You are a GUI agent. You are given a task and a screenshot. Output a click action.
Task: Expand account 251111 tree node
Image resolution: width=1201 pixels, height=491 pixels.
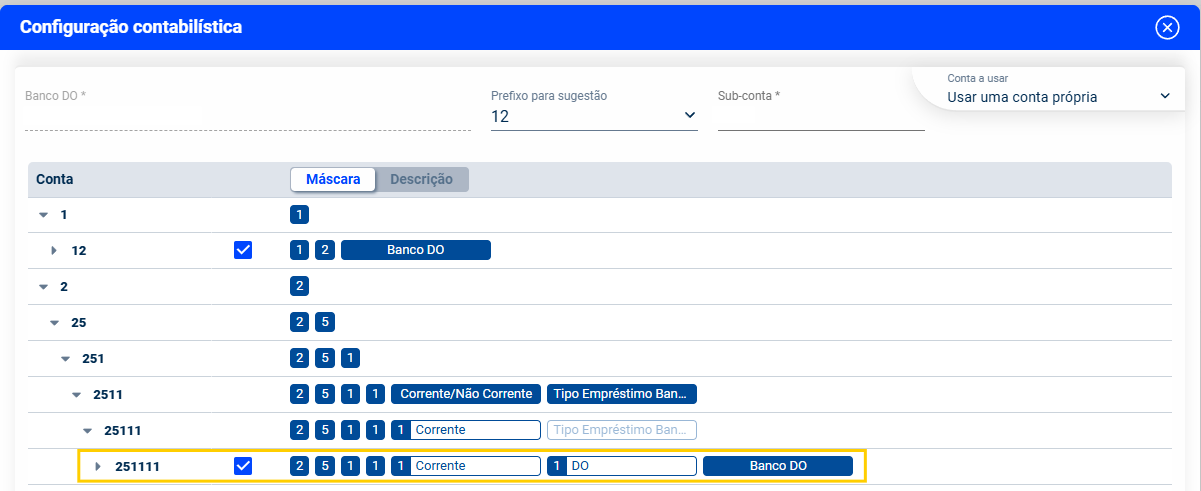(98, 466)
